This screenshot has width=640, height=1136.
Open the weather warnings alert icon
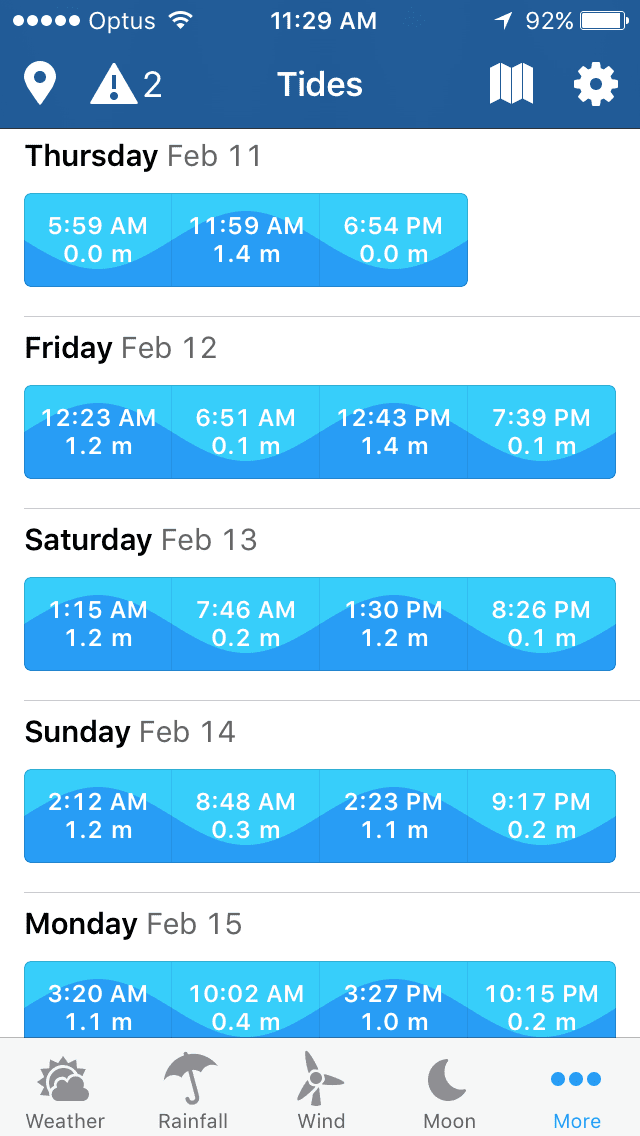coord(126,85)
